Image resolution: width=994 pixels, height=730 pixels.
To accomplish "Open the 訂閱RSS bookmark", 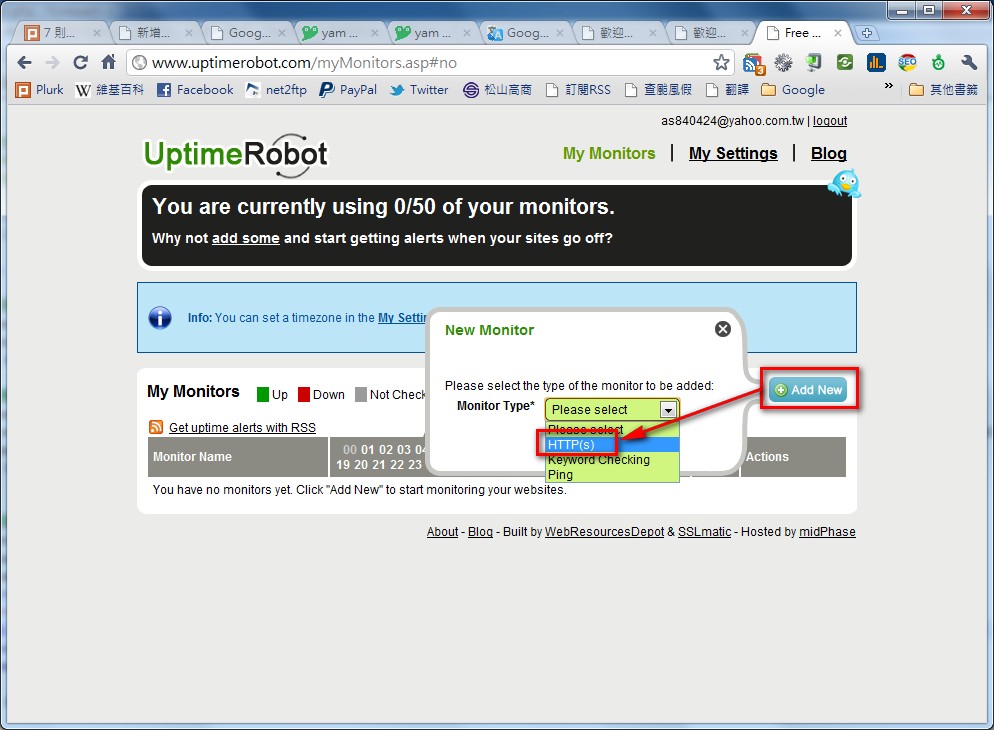I will click(578, 89).
